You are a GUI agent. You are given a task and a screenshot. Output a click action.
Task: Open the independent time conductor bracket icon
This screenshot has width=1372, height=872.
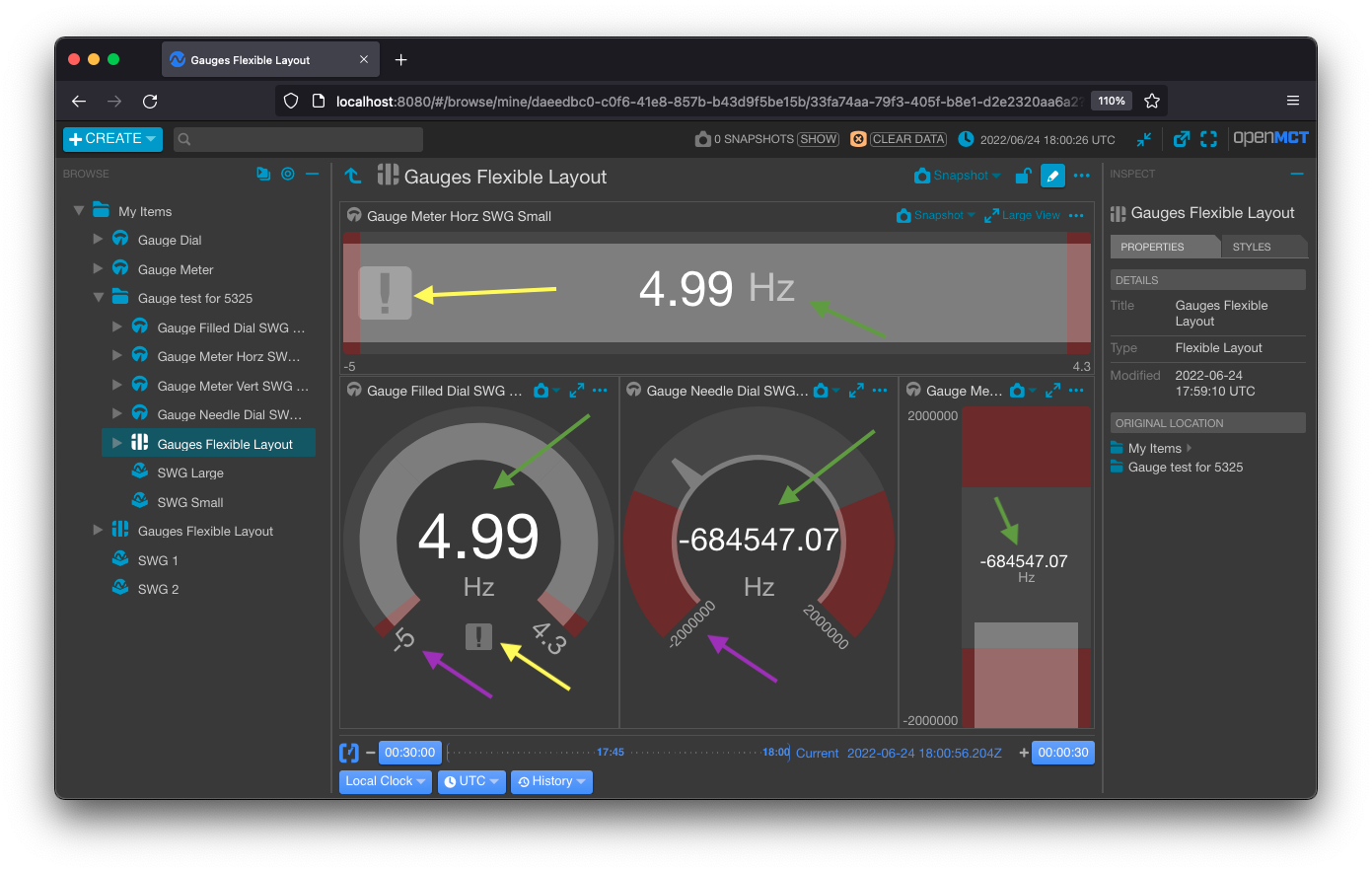coord(347,752)
